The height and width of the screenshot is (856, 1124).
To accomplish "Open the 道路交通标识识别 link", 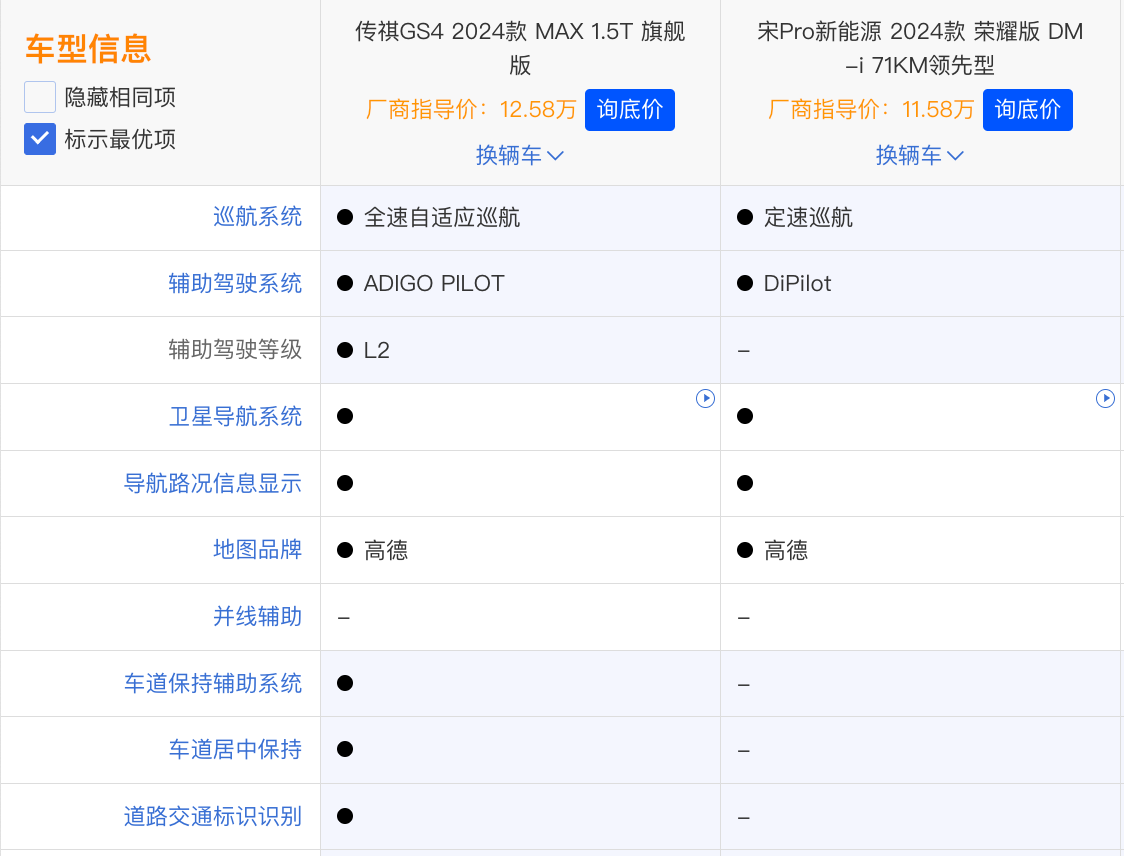I will pos(213,816).
